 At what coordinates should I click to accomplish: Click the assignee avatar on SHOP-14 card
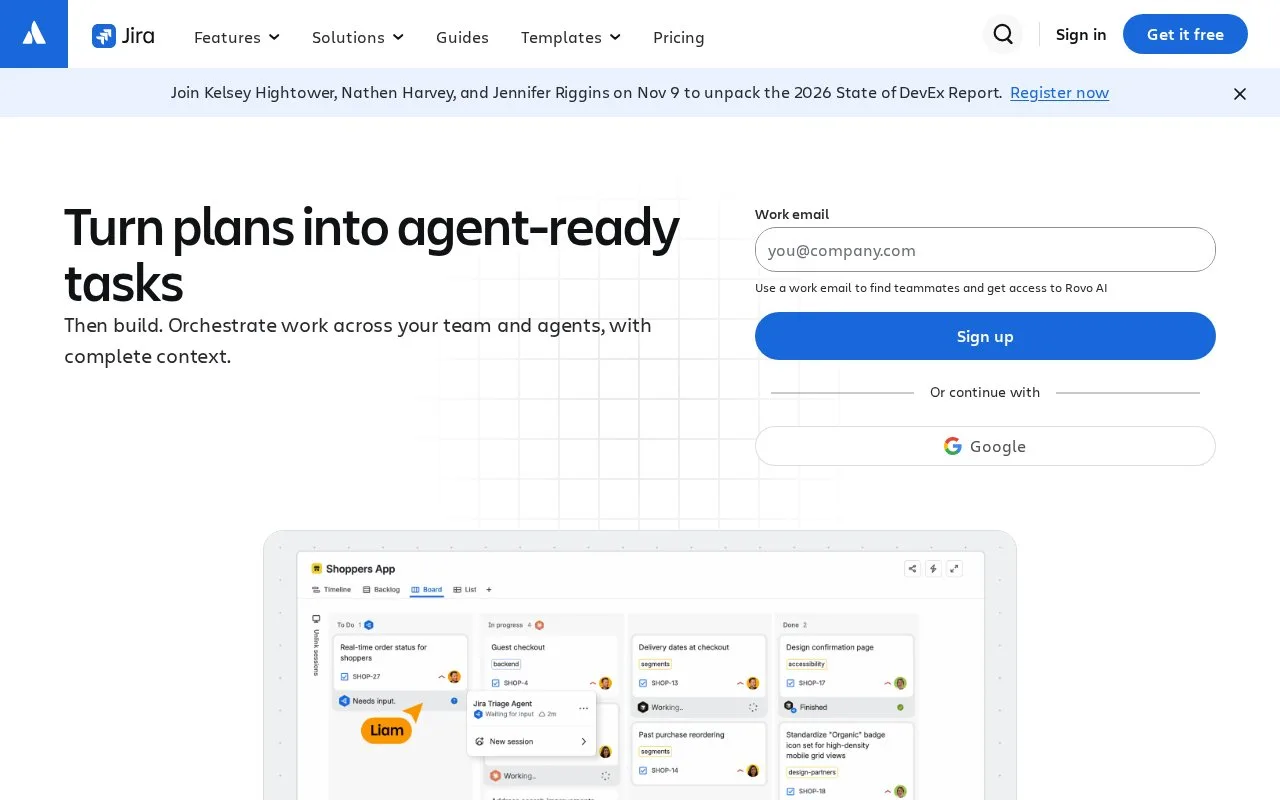753,770
